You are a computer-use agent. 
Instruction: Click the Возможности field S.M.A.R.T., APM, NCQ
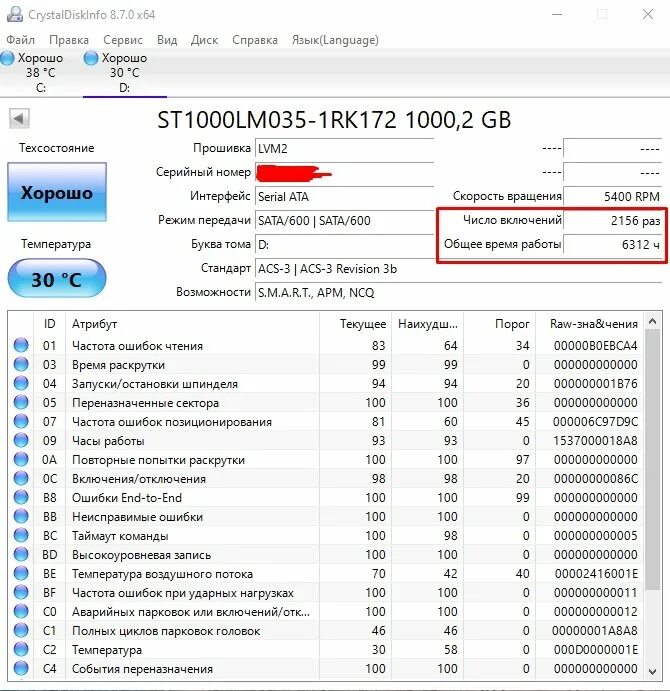[458, 293]
